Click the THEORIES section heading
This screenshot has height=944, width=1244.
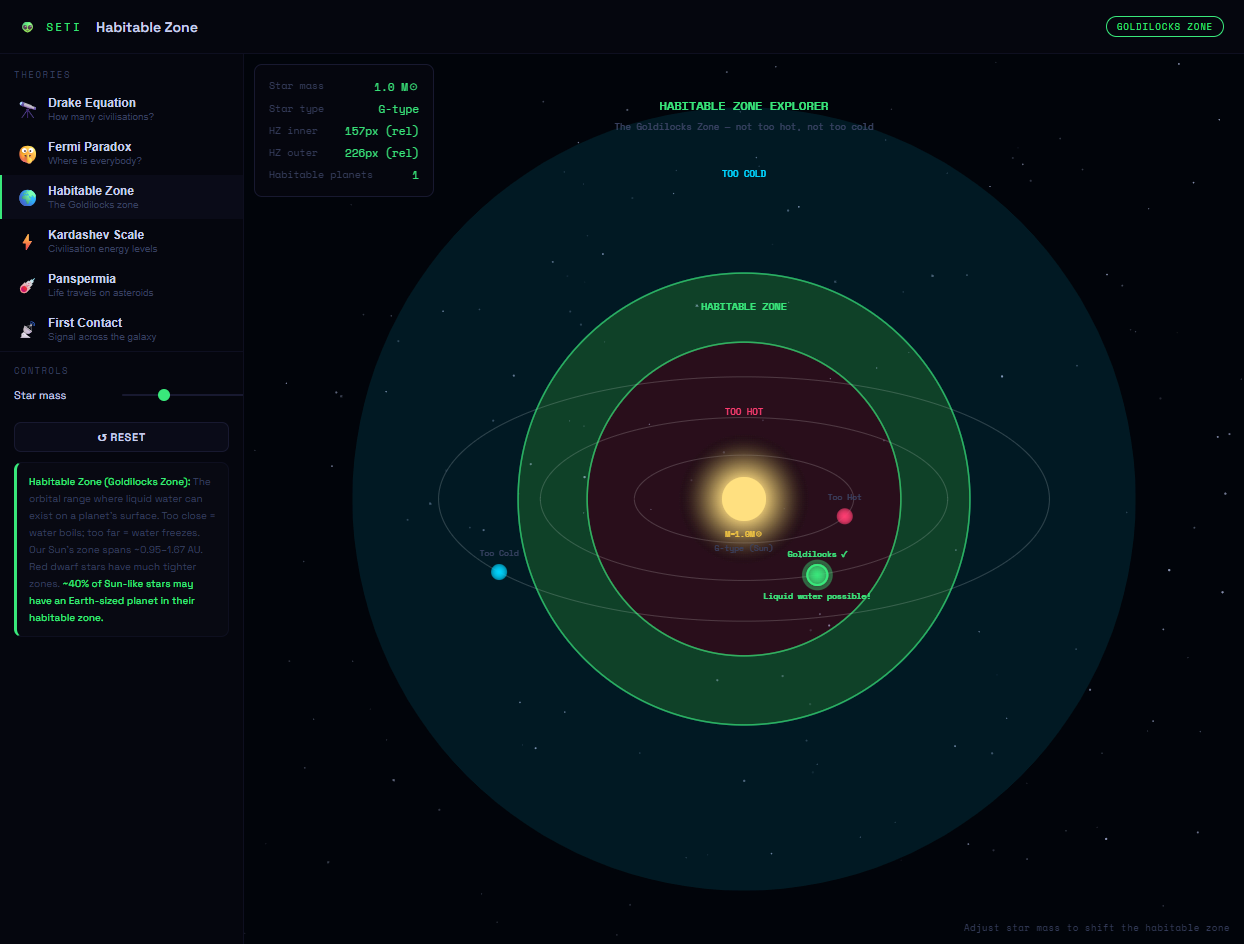42,75
